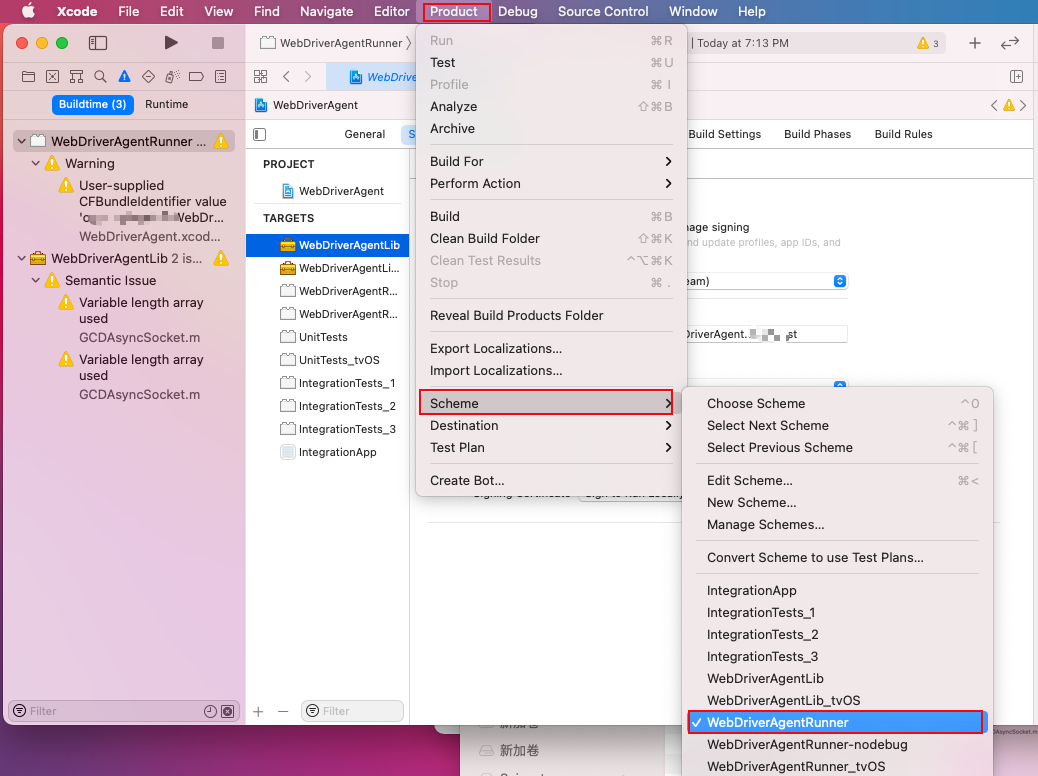Image resolution: width=1038 pixels, height=776 pixels.
Task: Open the Debug menu
Action: pyautogui.click(x=518, y=11)
